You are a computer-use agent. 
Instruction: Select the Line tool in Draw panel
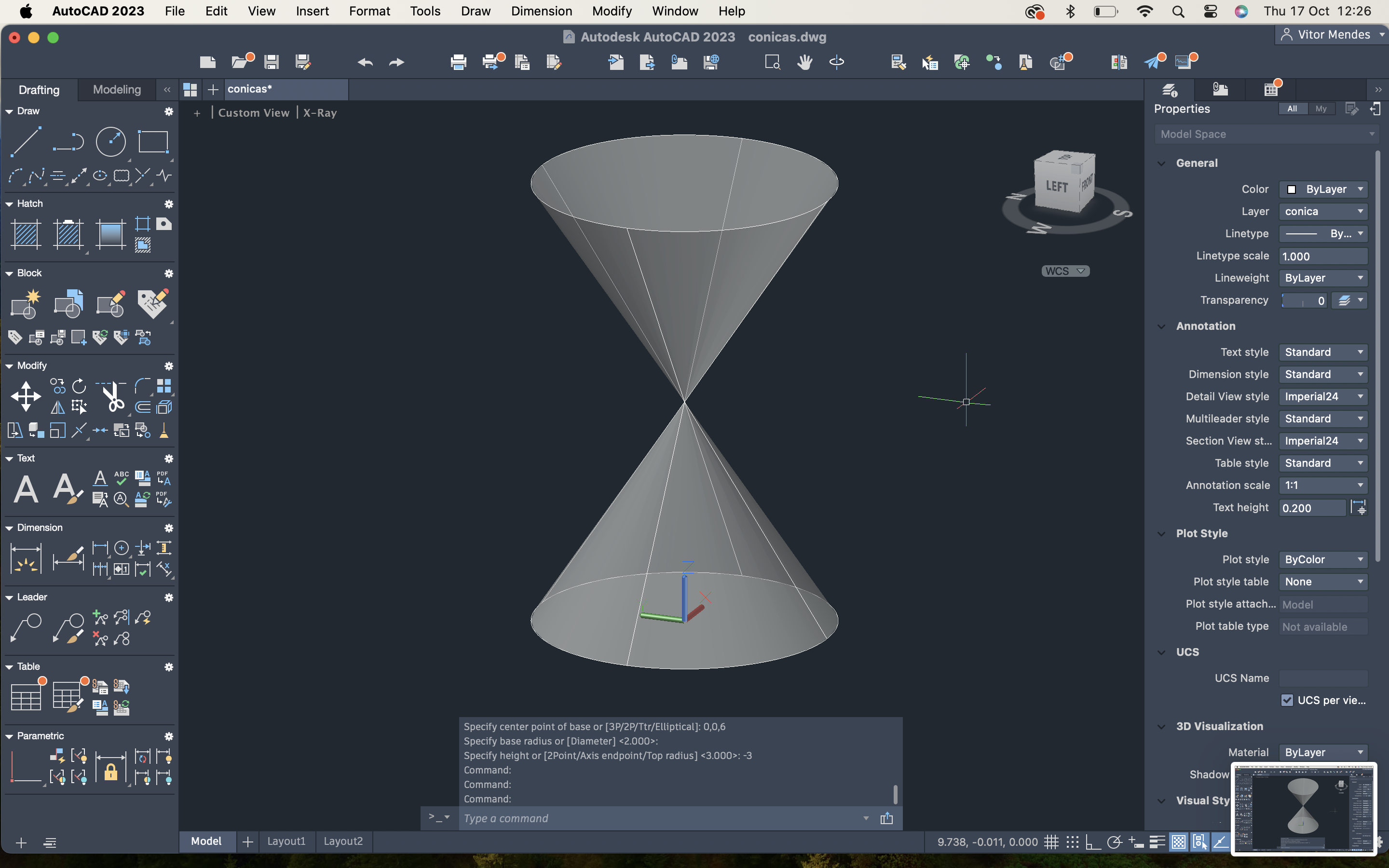[x=26, y=141]
